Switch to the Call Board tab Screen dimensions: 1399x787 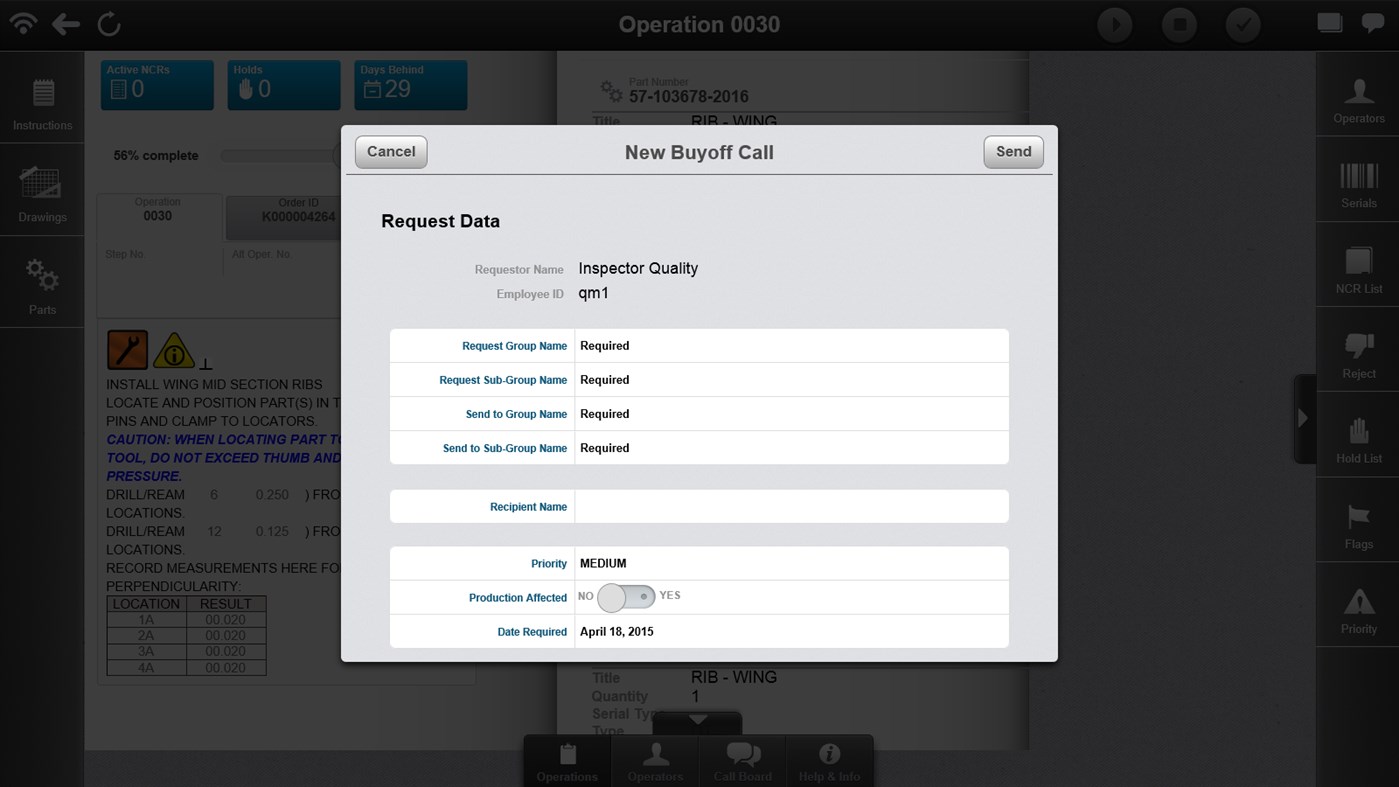point(742,762)
